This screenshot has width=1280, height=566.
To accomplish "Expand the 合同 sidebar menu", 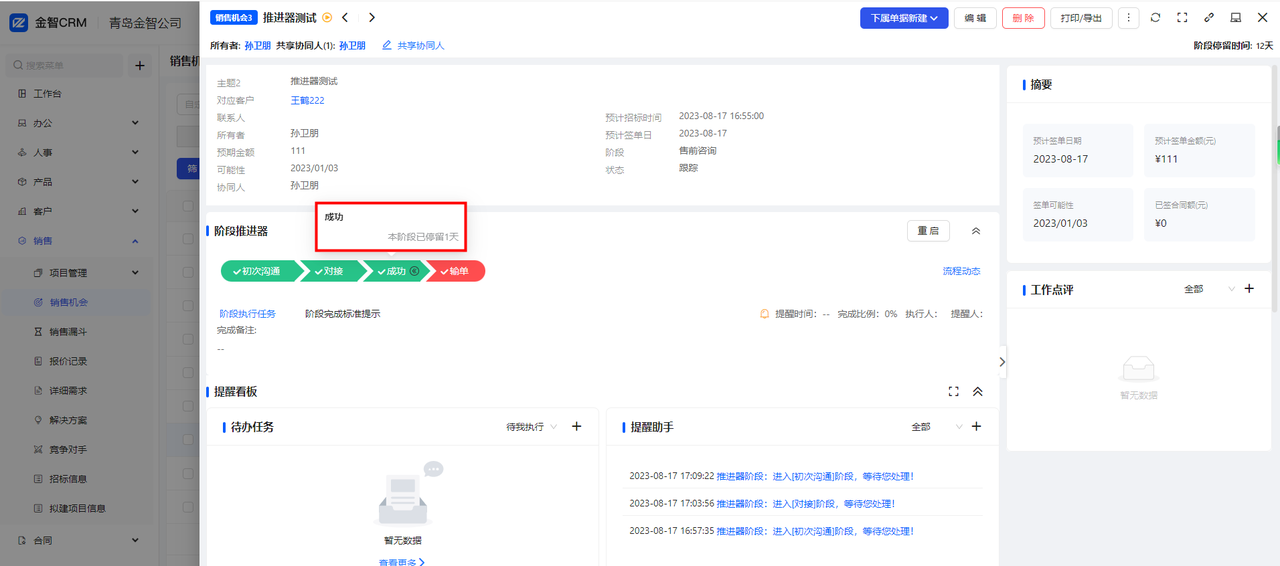I will (x=135, y=540).
